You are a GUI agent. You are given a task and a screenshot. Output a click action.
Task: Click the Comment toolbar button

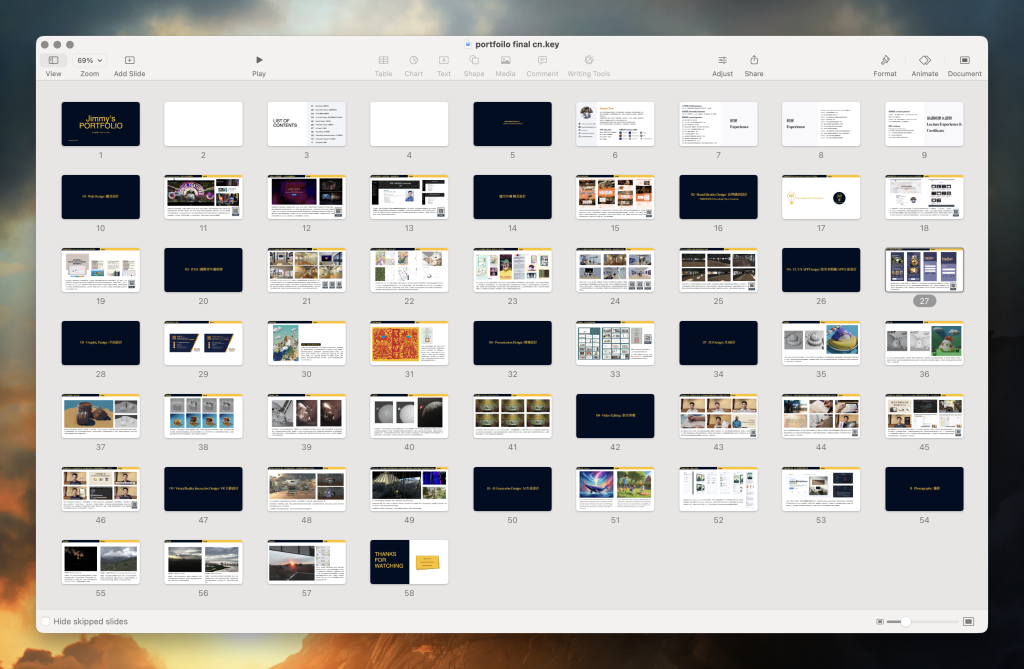542,61
